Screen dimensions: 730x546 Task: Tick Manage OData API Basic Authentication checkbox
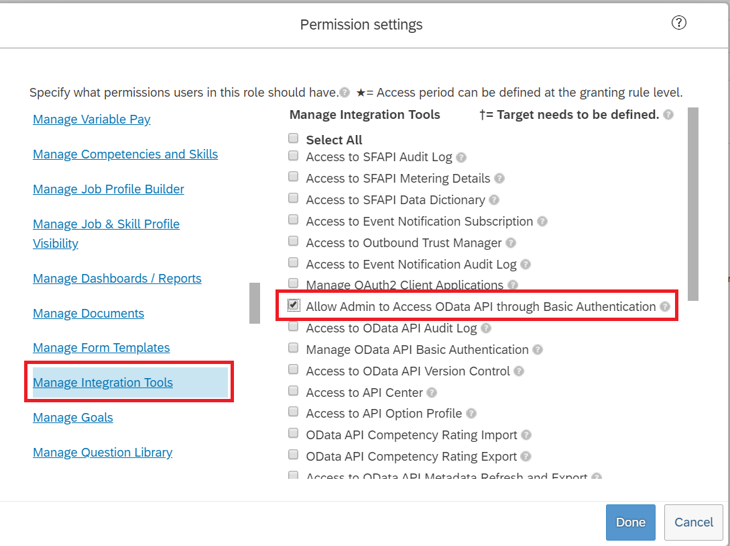294,349
